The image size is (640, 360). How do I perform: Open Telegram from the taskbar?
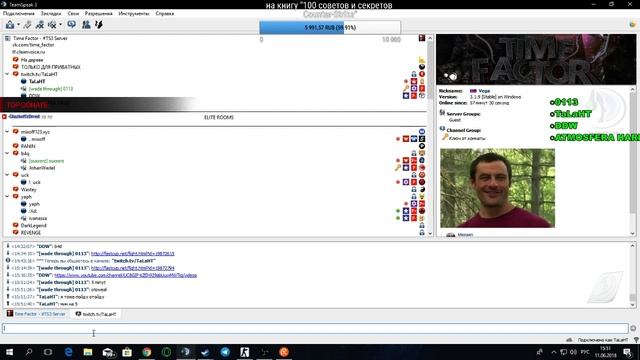225,352
